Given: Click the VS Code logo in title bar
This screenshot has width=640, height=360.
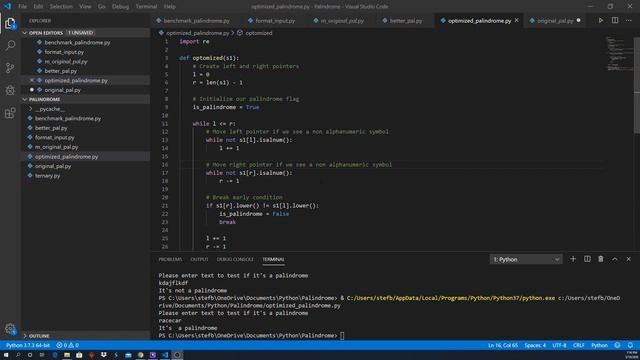Looking at the screenshot, I should [8, 6].
